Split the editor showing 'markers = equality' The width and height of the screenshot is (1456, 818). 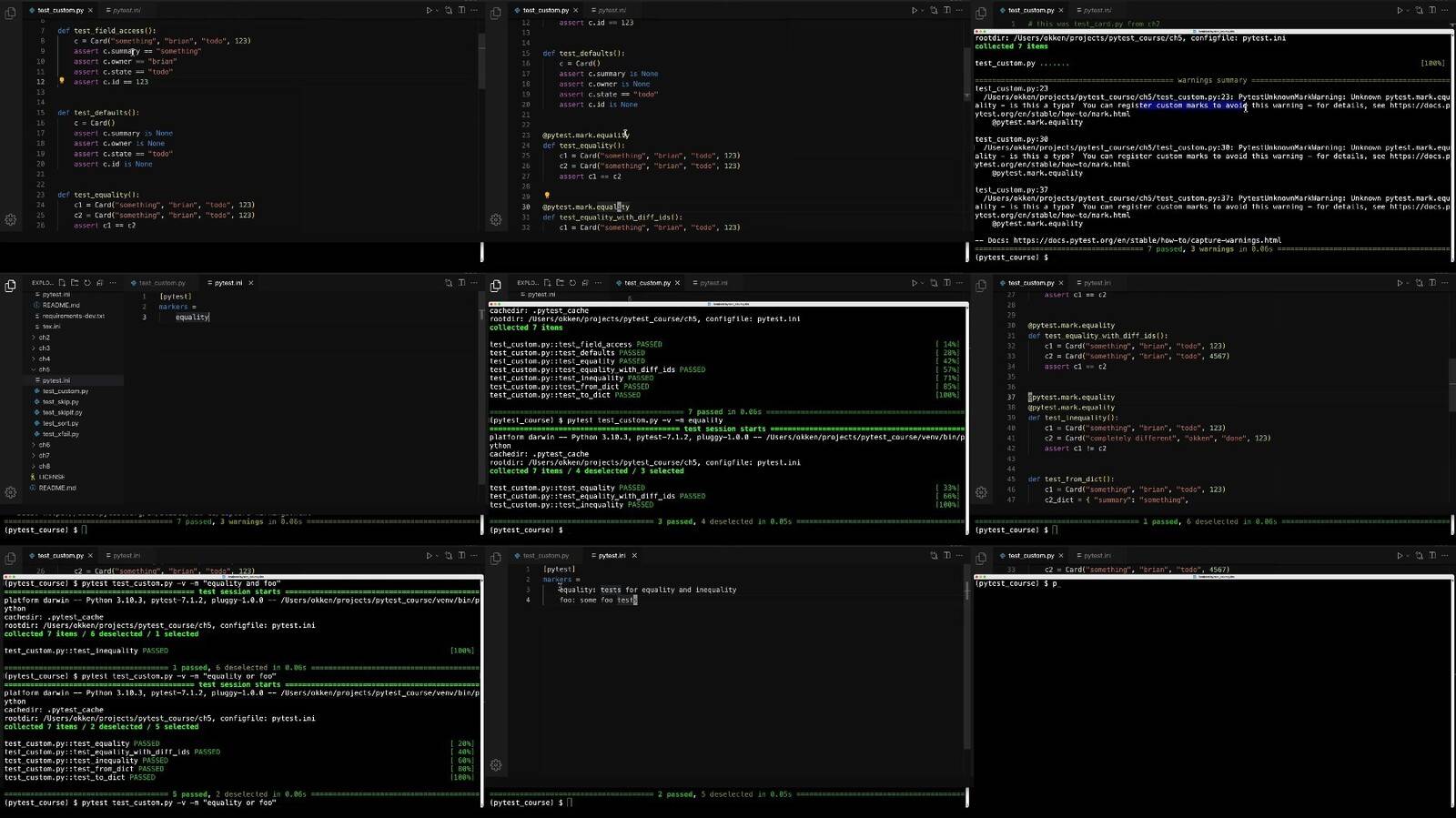coord(461,283)
